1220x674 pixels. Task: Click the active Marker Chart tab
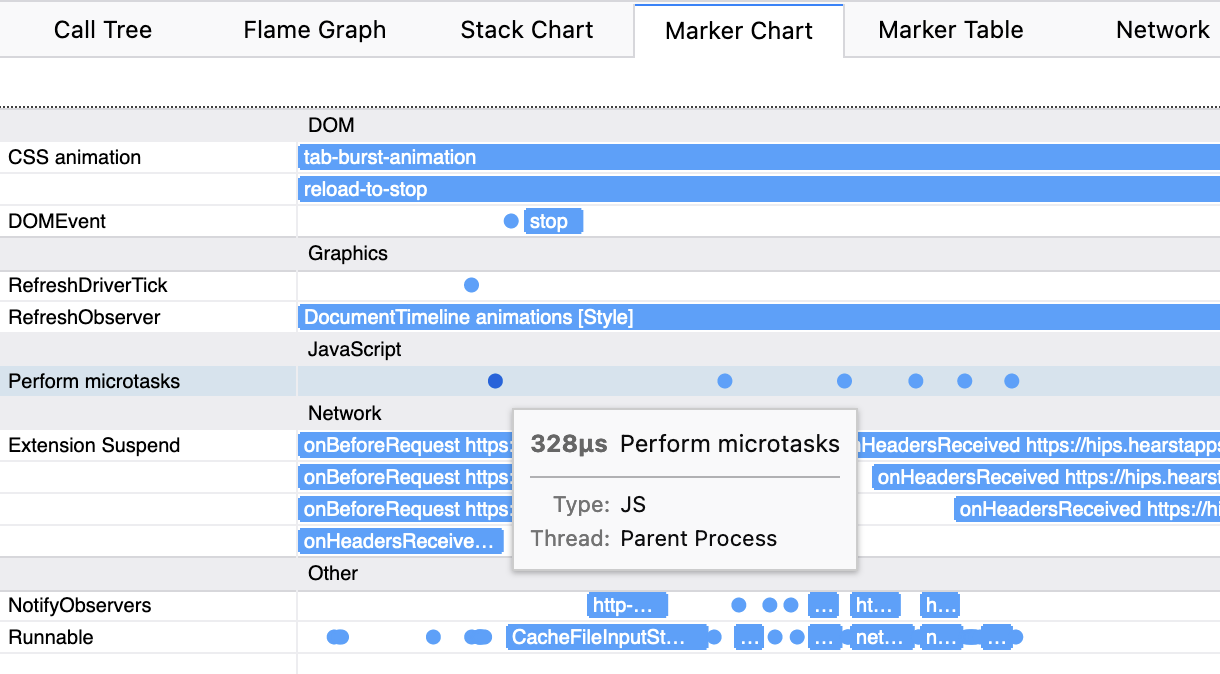(738, 31)
